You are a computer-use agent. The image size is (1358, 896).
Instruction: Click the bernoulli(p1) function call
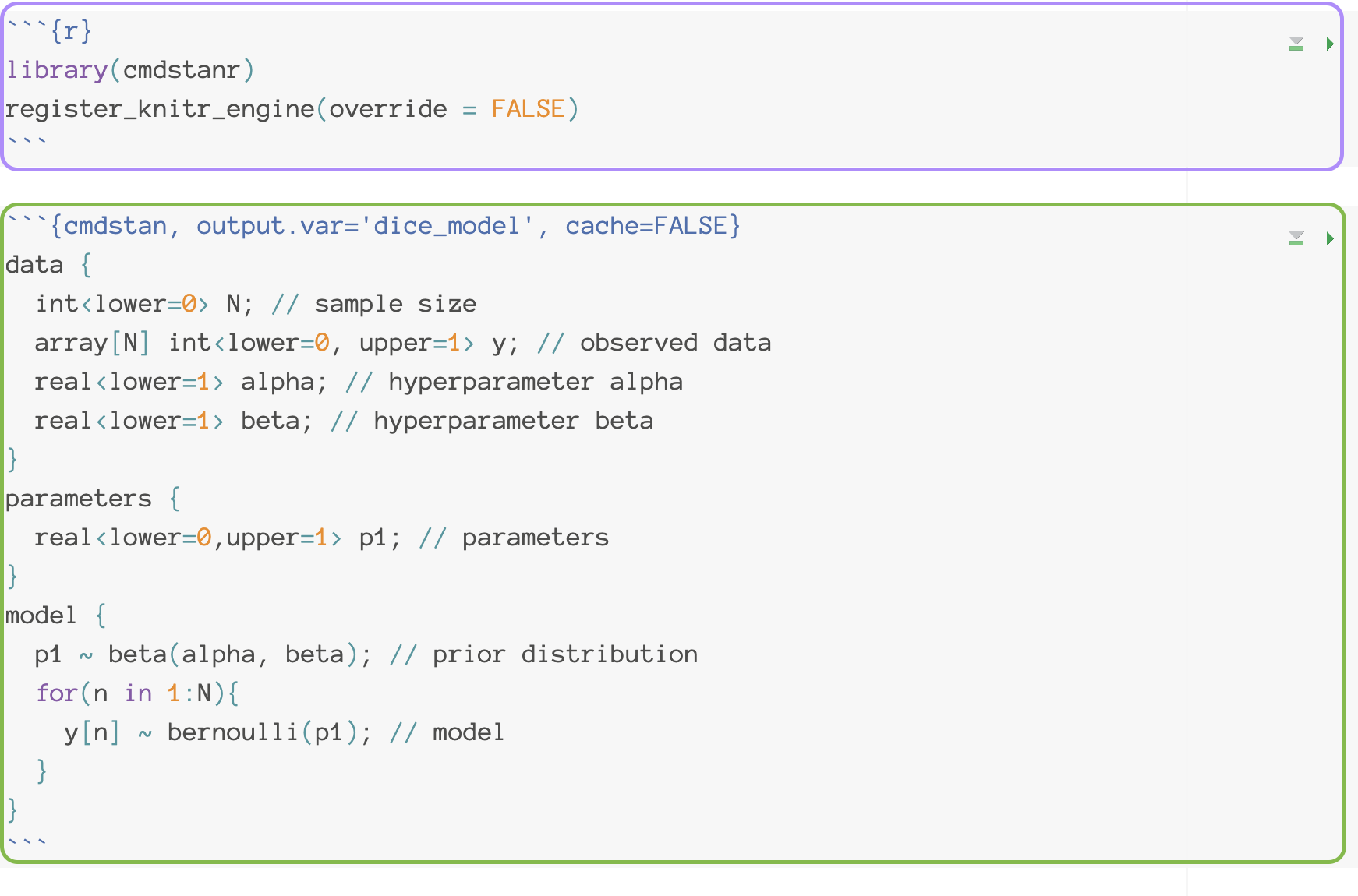pos(262,732)
